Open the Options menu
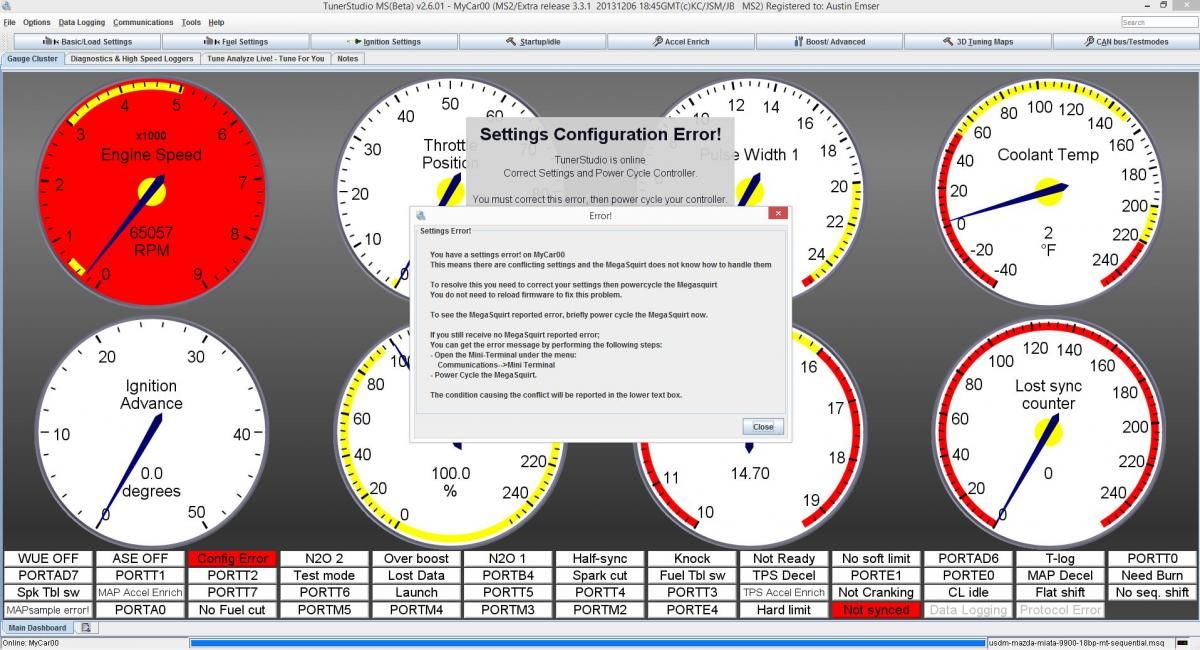The width and height of the screenshot is (1200, 650). [x=37, y=22]
